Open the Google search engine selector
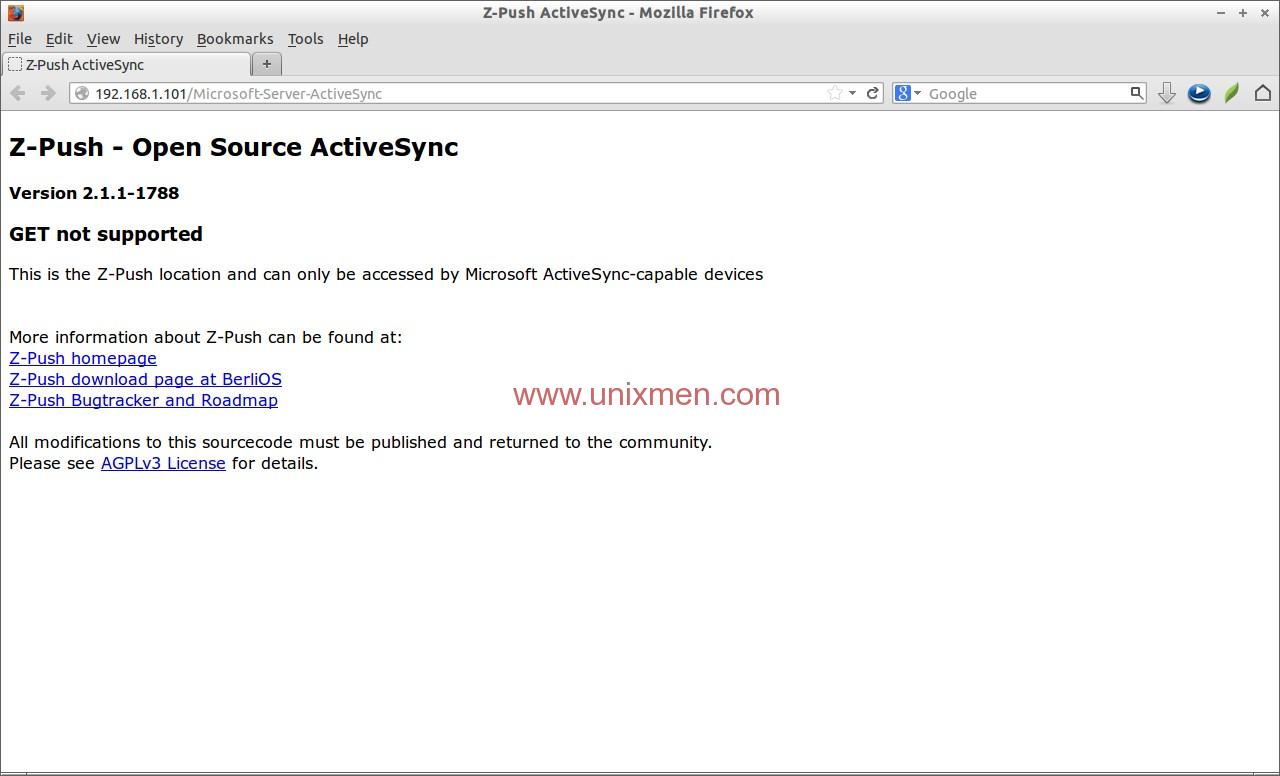Viewport: 1280px width, 776px height. 907,93
